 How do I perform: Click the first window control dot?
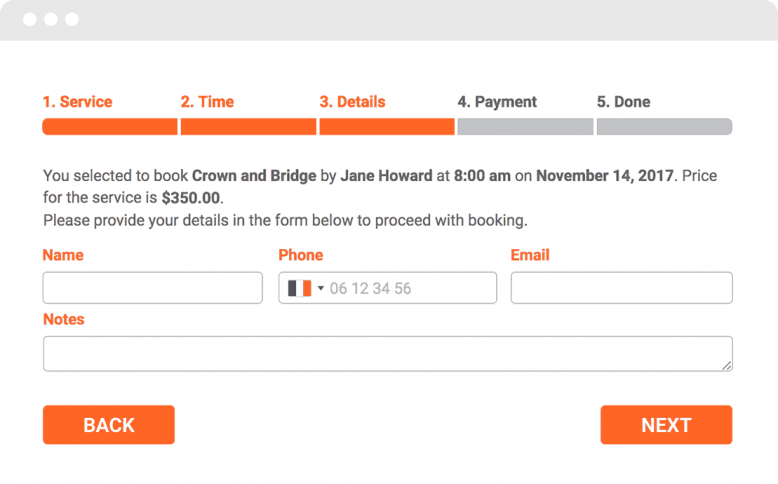pos(30,19)
